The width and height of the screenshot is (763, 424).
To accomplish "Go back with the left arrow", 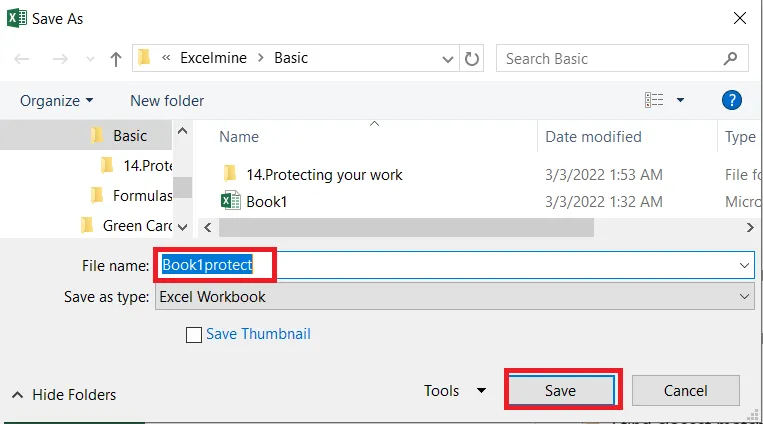I will 21,59.
